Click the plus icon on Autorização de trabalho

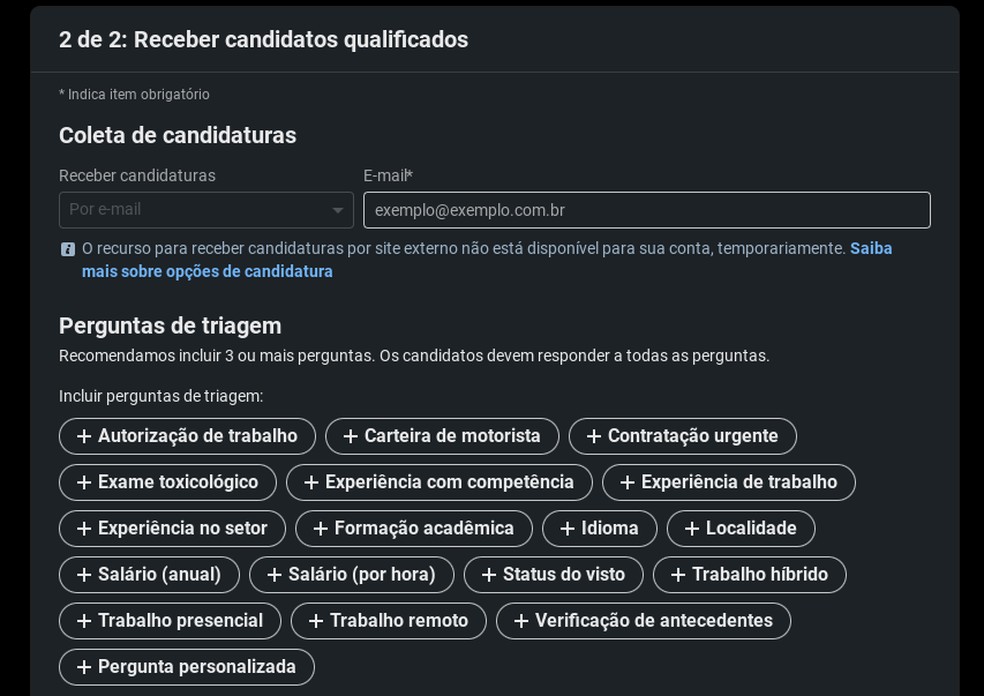84,436
